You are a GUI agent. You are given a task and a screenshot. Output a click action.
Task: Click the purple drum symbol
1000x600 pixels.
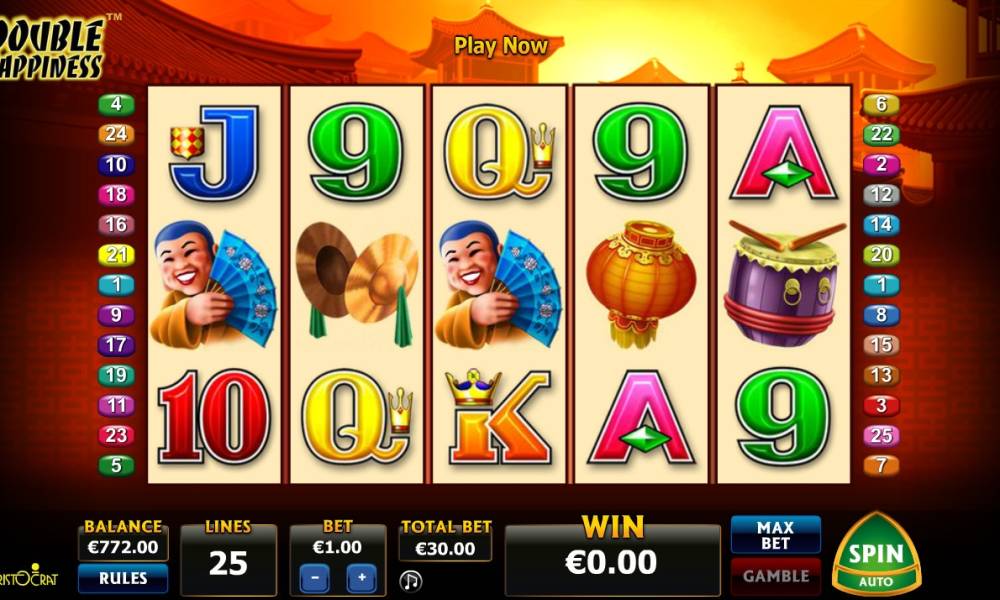784,284
